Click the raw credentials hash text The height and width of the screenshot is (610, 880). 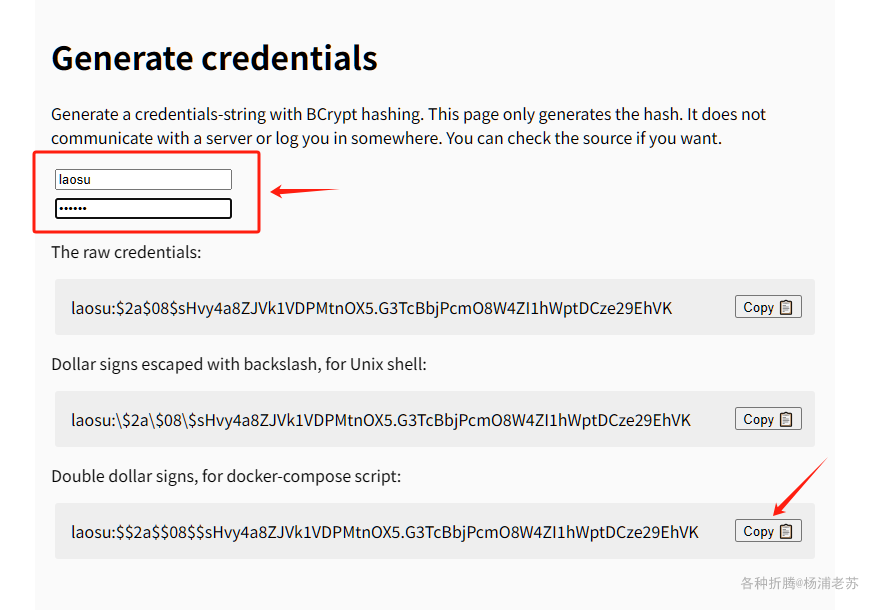(x=371, y=308)
